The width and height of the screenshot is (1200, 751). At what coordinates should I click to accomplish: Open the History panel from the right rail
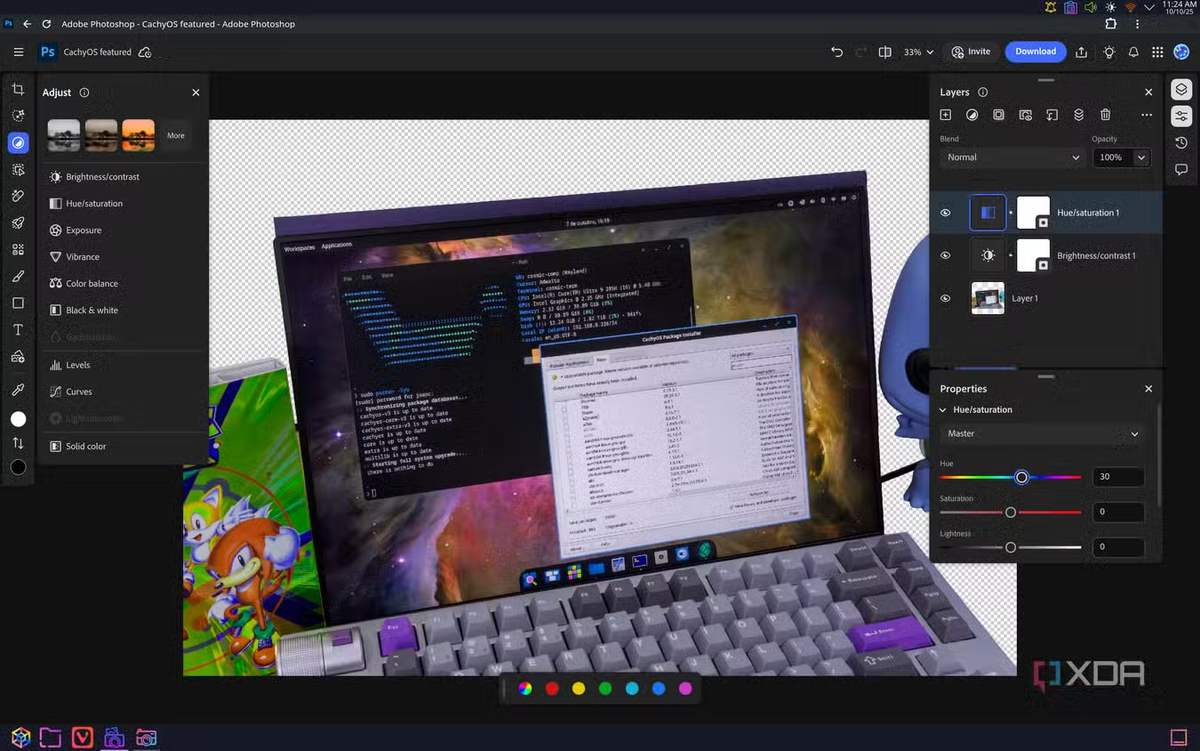tap(1181, 142)
